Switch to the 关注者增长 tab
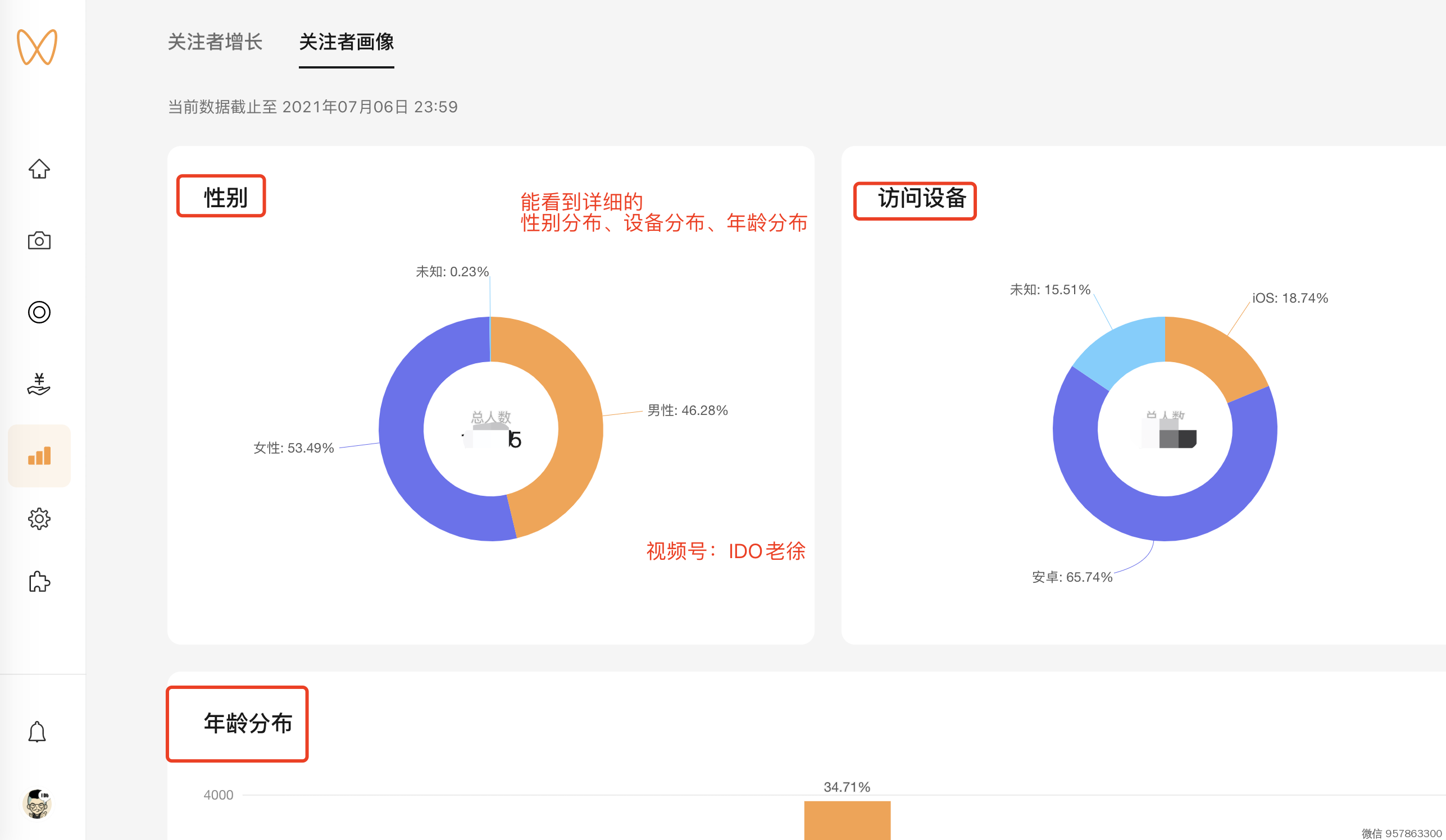 click(x=215, y=42)
